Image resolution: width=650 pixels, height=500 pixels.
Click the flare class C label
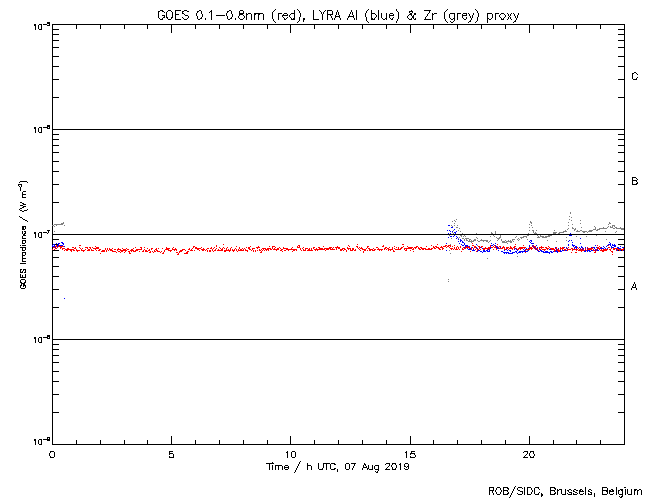click(634, 77)
